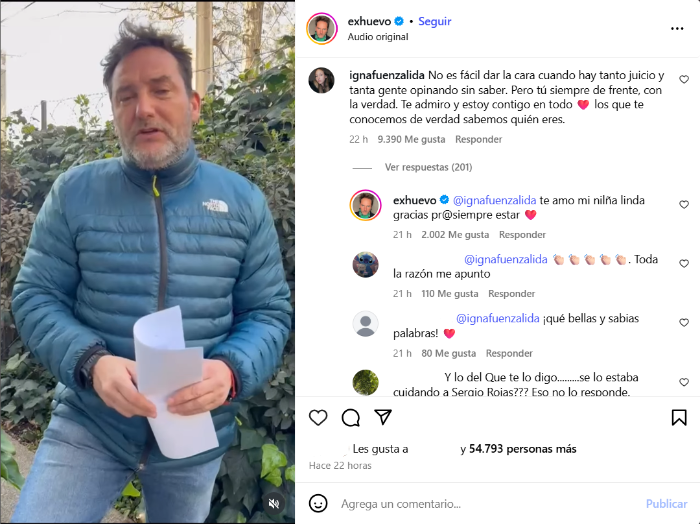
Task: Unmute the video using the speaker icon
Action: [274, 504]
